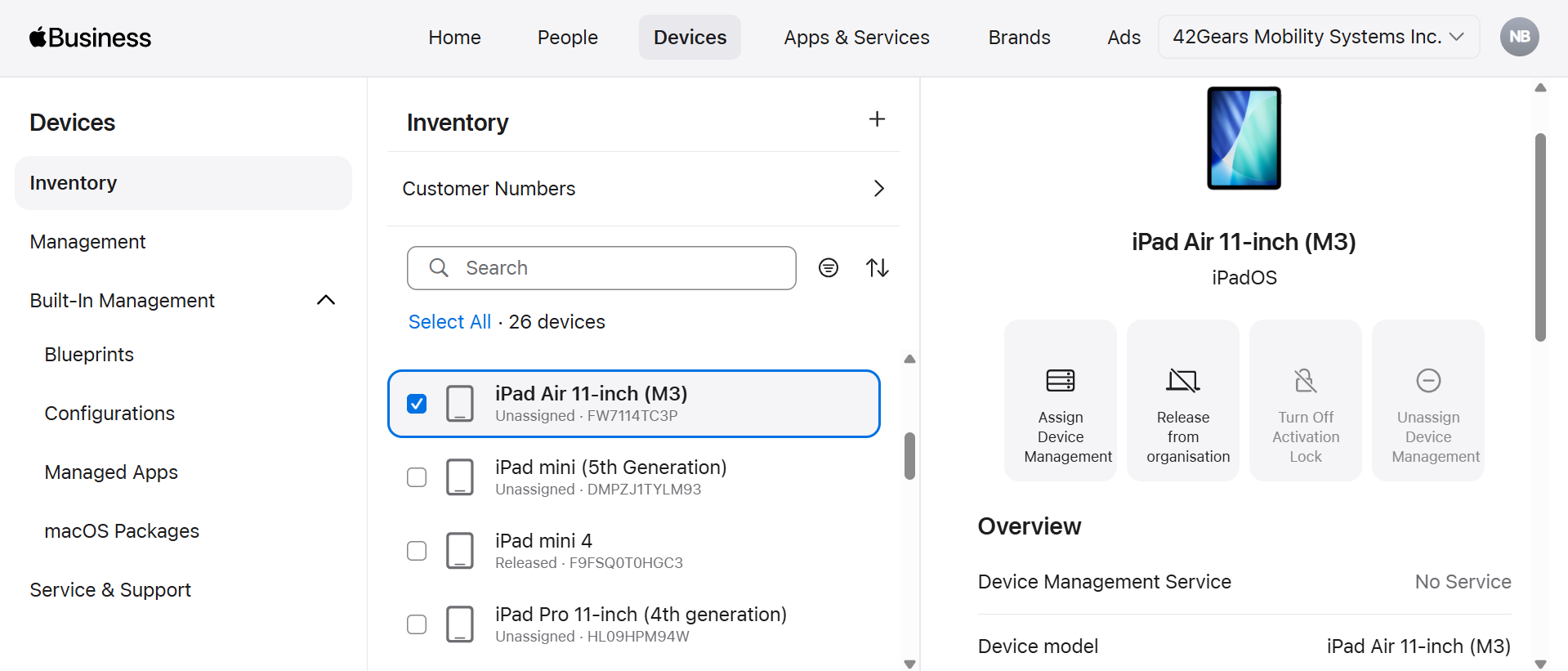This screenshot has height=671, width=1568.
Task: Expand the Customer Numbers row
Action: coord(878,189)
